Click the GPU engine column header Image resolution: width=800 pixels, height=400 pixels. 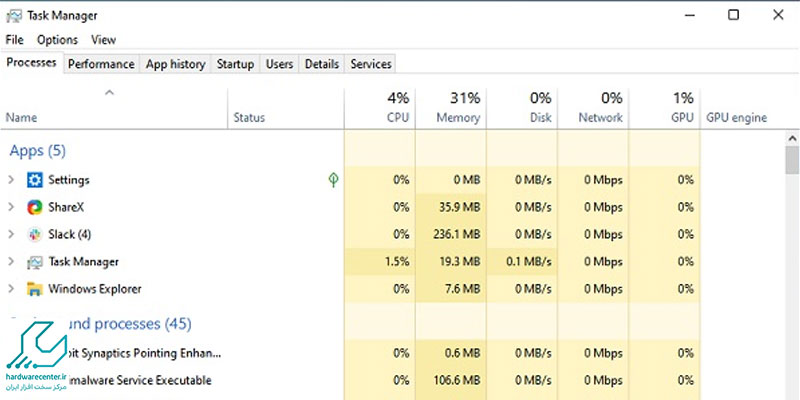pyautogui.click(x=736, y=118)
